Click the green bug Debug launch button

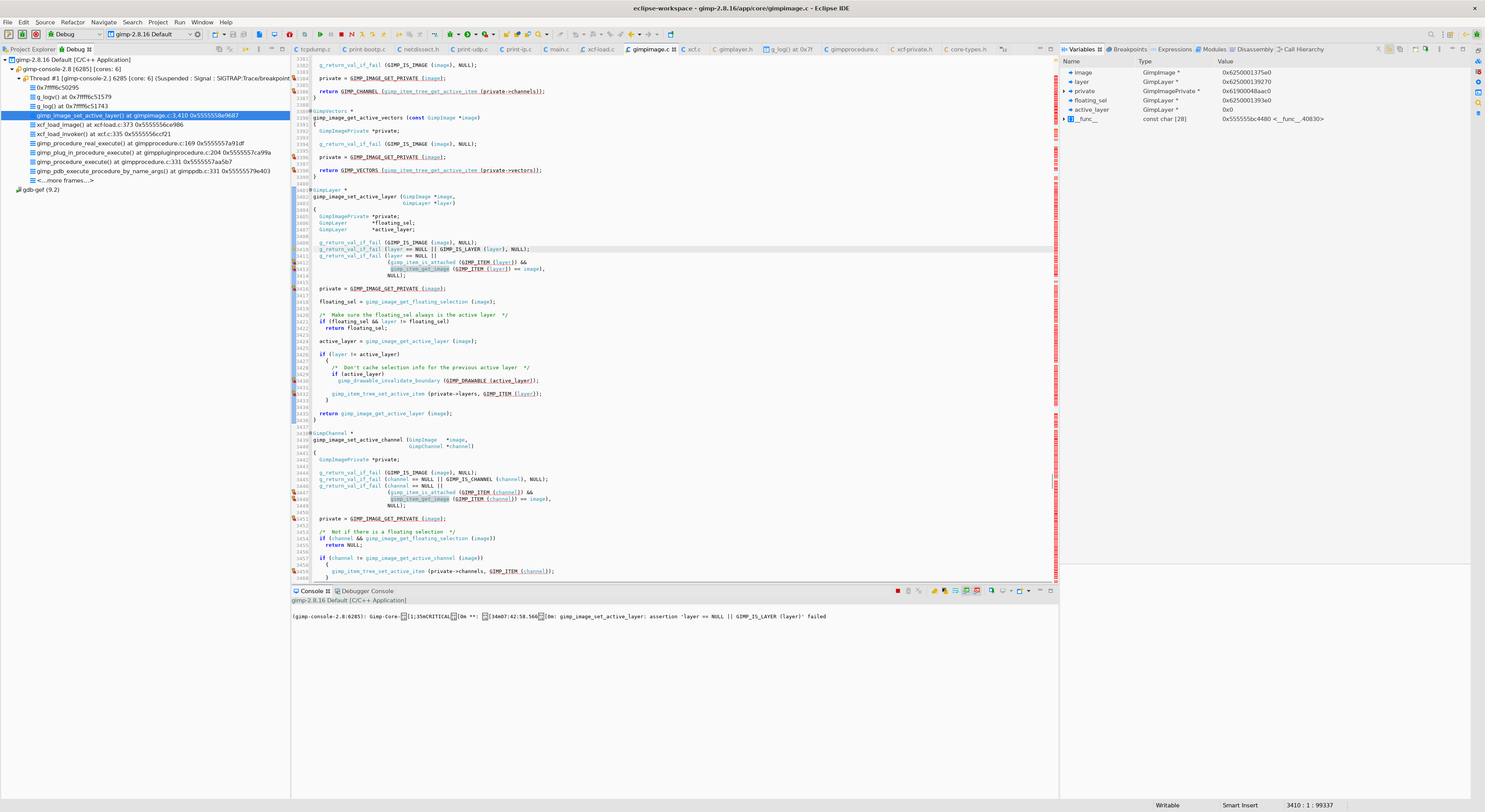pos(22,34)
